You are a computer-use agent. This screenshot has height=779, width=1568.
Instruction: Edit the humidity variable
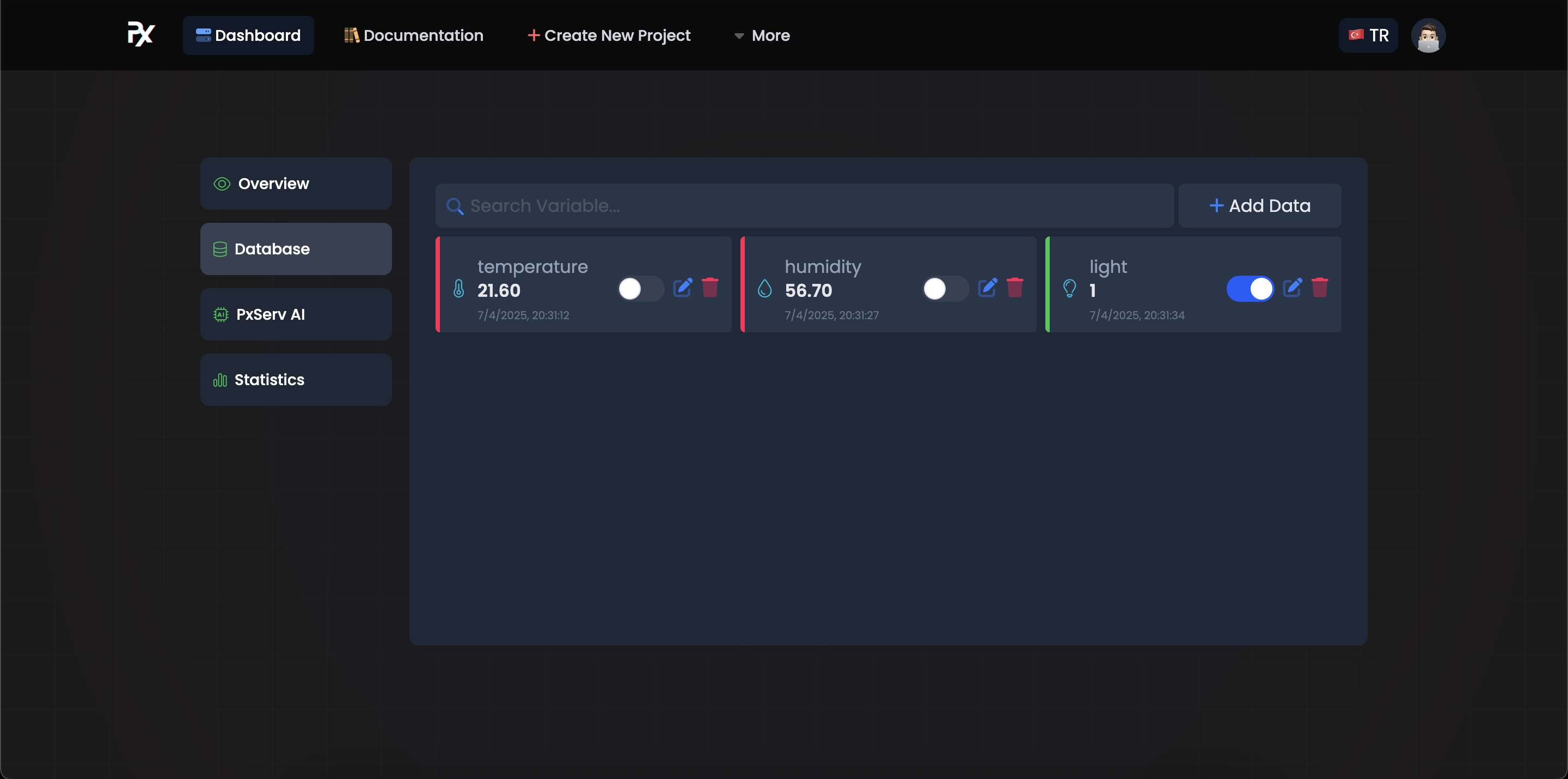pyautogui.click(x=987, y=287)
